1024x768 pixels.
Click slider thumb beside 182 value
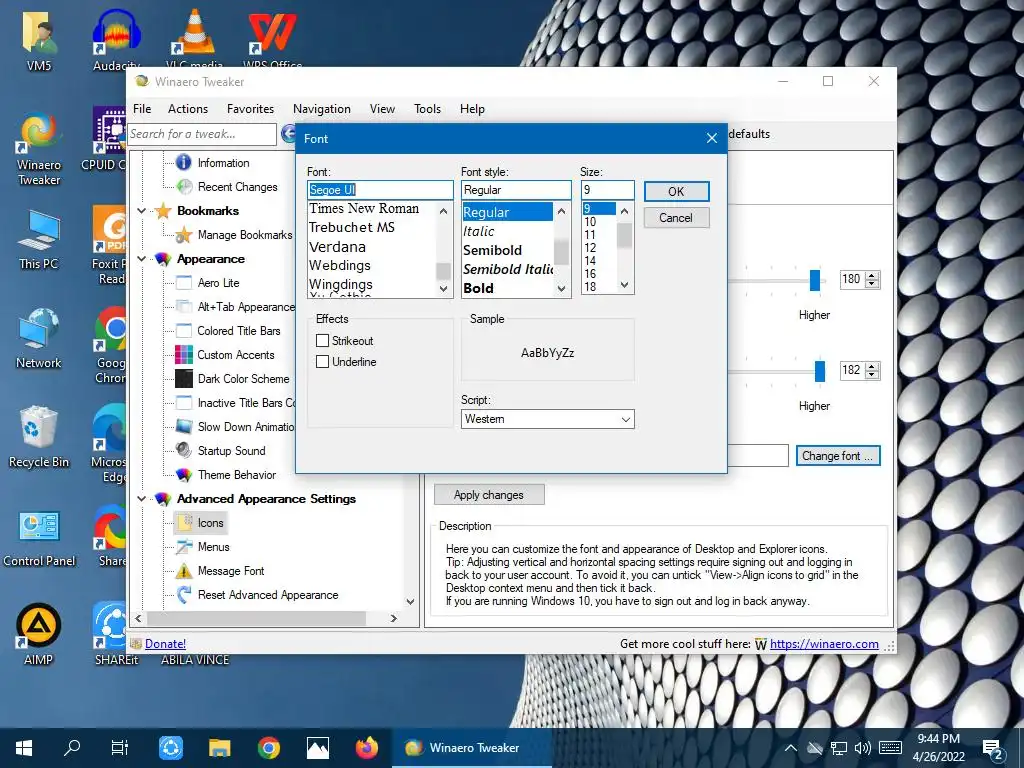(820, 371)
